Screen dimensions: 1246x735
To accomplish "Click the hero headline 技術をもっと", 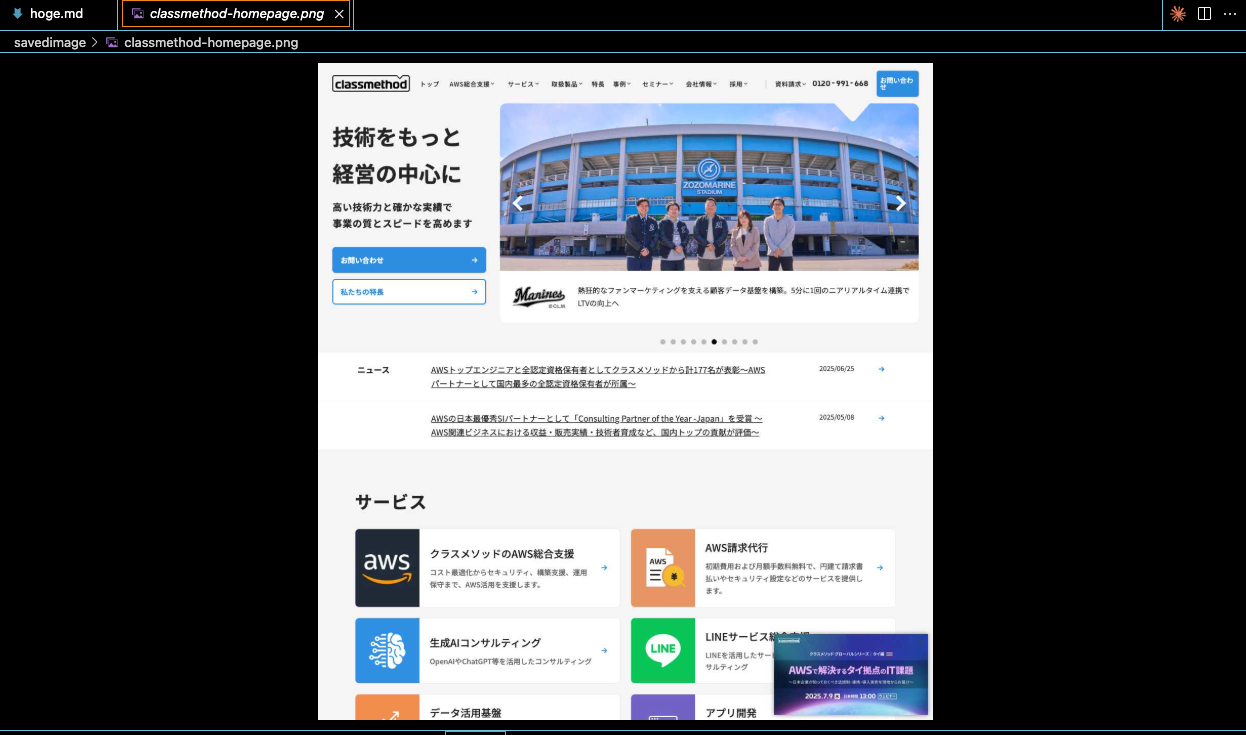I will [x=397, y=137].
